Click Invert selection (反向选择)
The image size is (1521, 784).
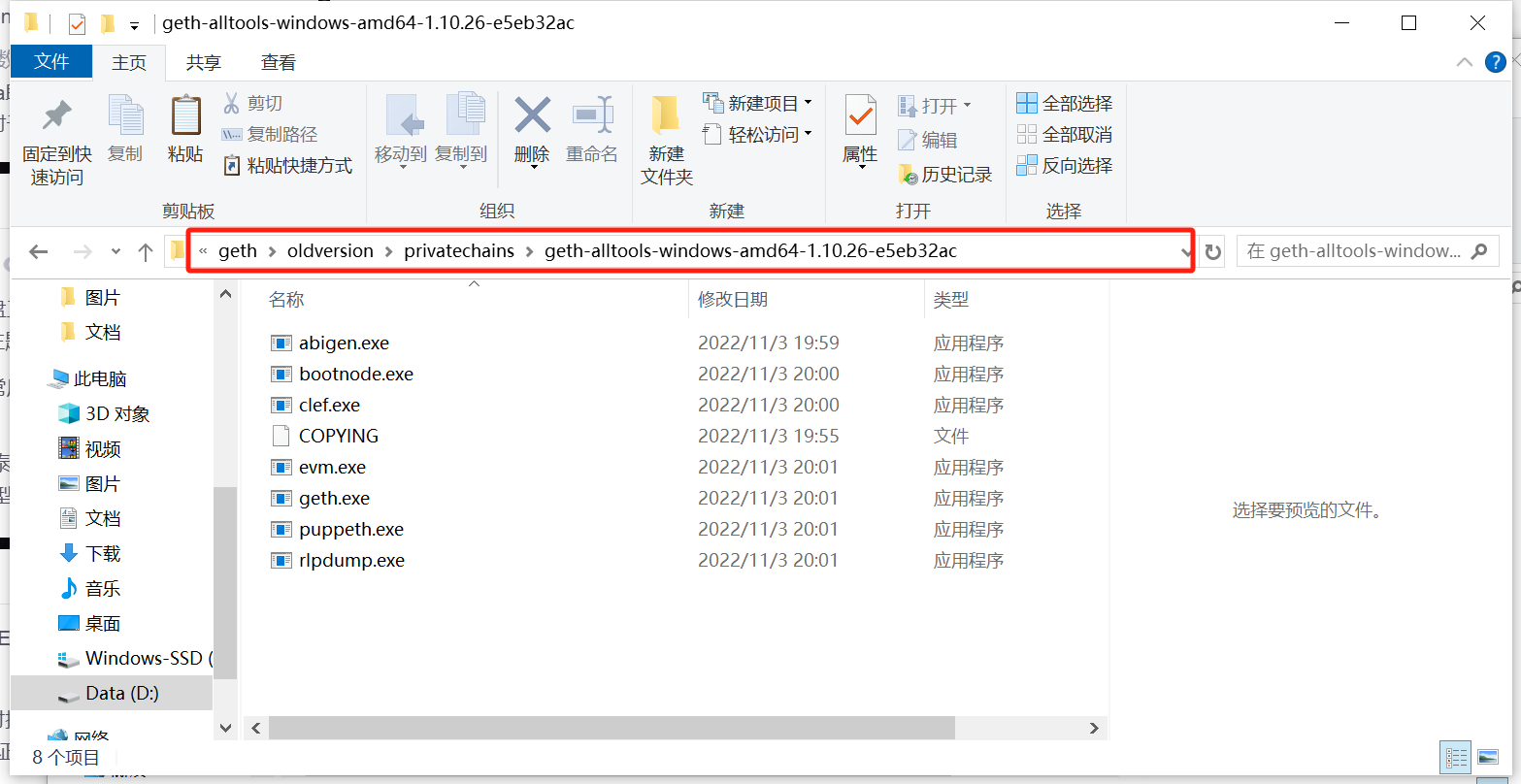point(1065,165)
